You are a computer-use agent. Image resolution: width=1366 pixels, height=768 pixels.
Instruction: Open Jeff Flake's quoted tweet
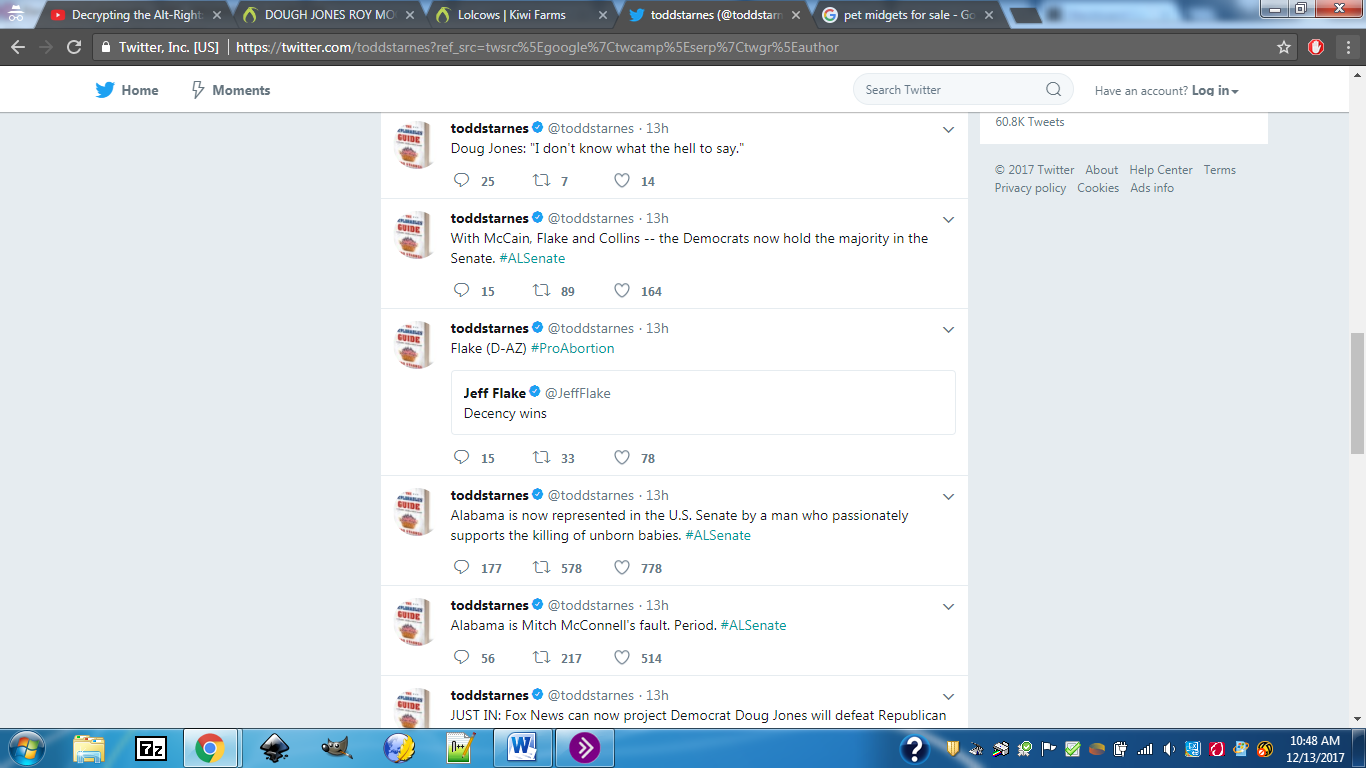coord(703,402)
